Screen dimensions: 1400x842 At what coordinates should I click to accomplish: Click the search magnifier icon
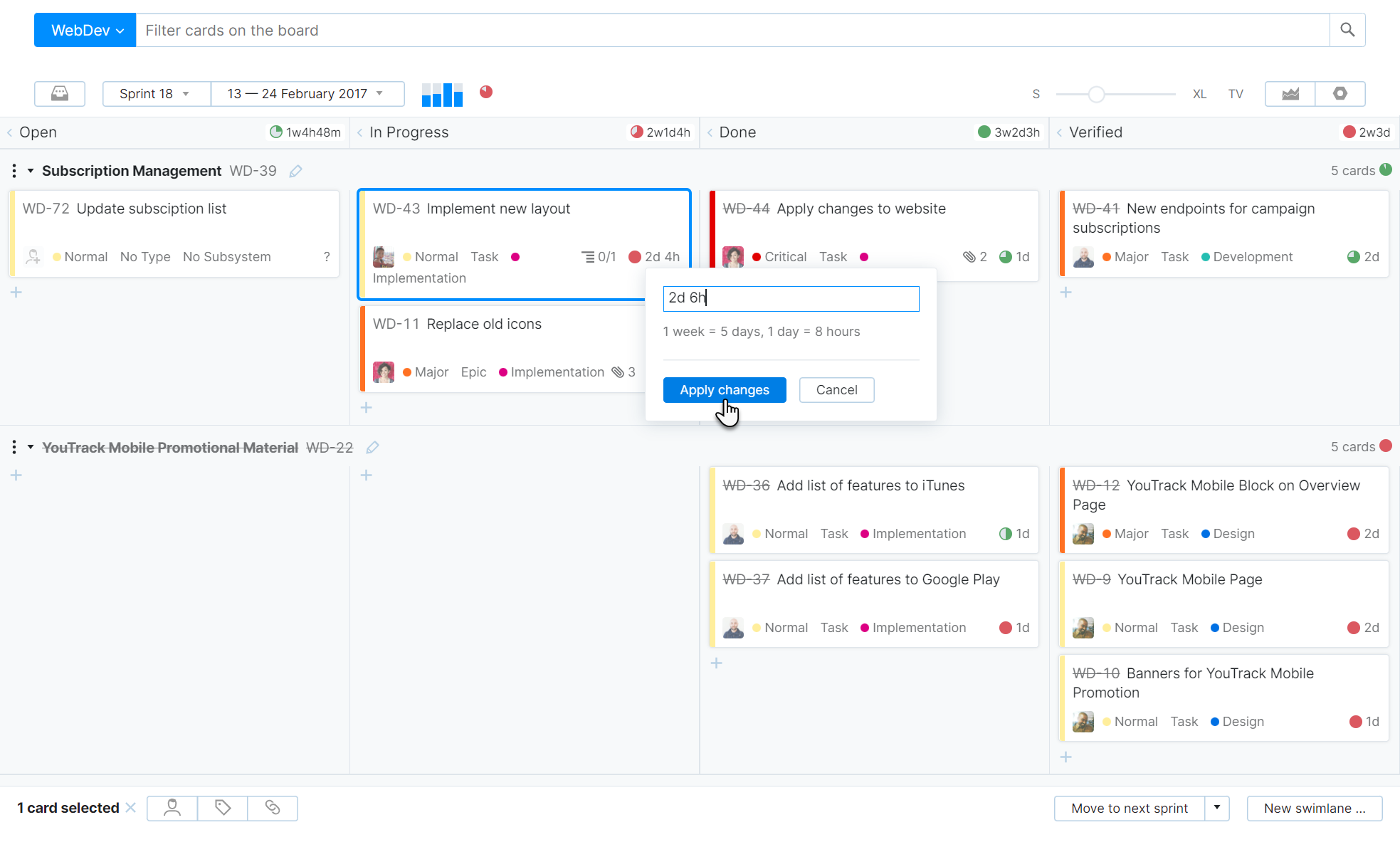click(1347, 30)
